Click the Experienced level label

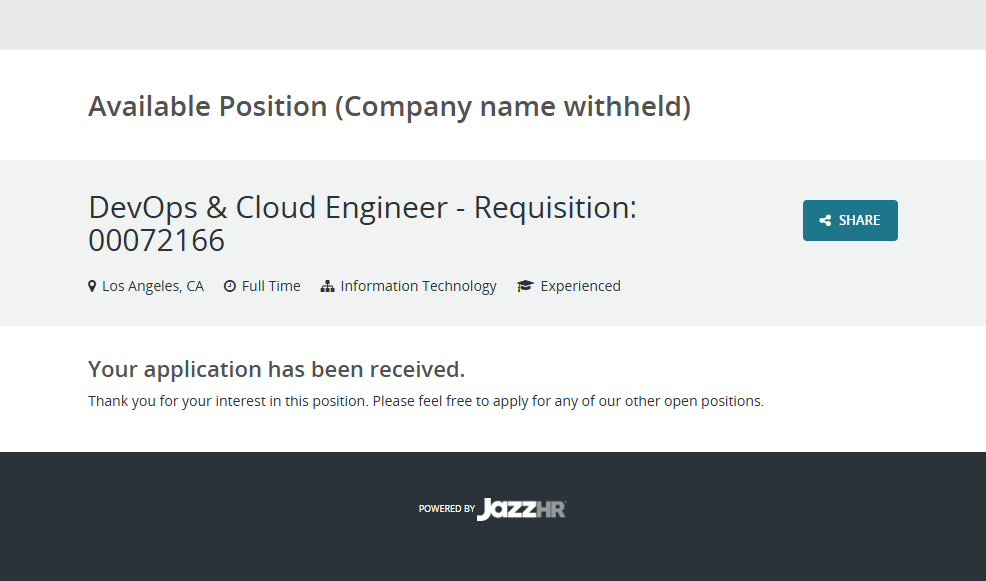580,286
